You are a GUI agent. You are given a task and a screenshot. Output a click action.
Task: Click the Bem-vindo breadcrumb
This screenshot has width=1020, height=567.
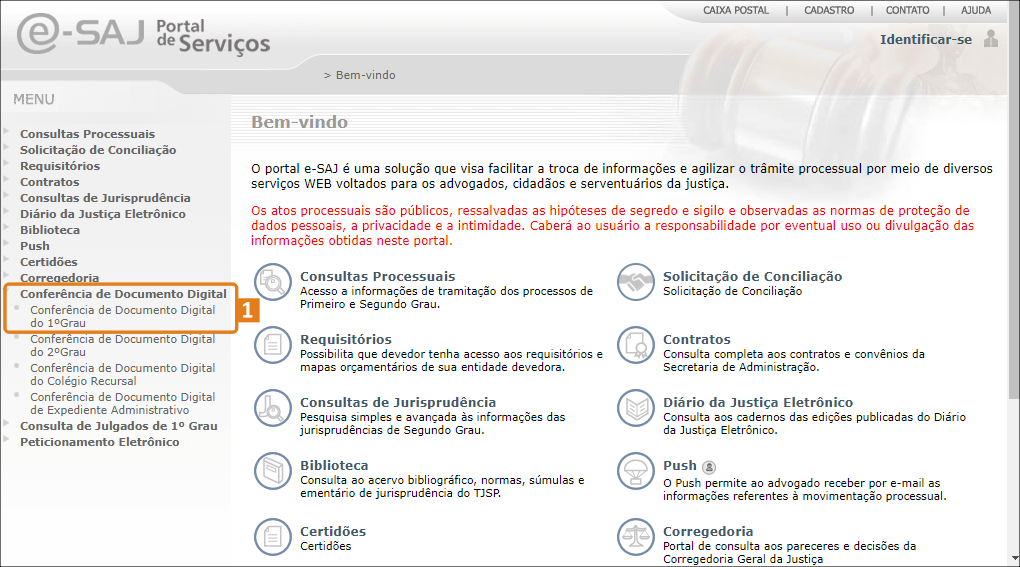click(366, 75)
